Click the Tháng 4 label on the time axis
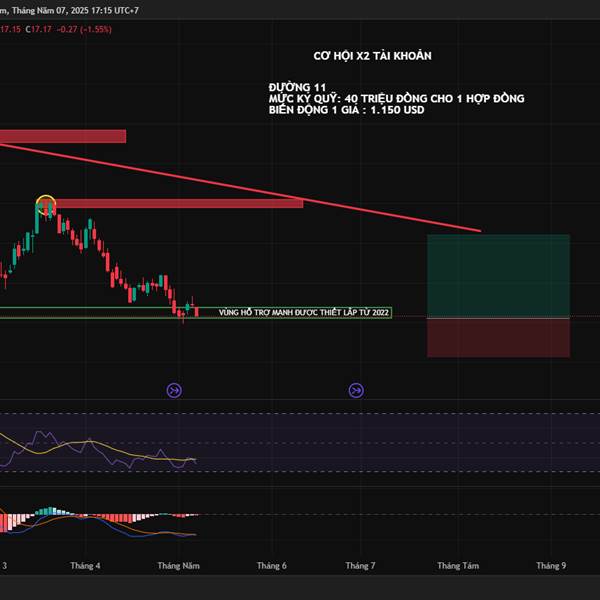Image resolution: width=600 pixels, height=600 pixels. (85, 565)
